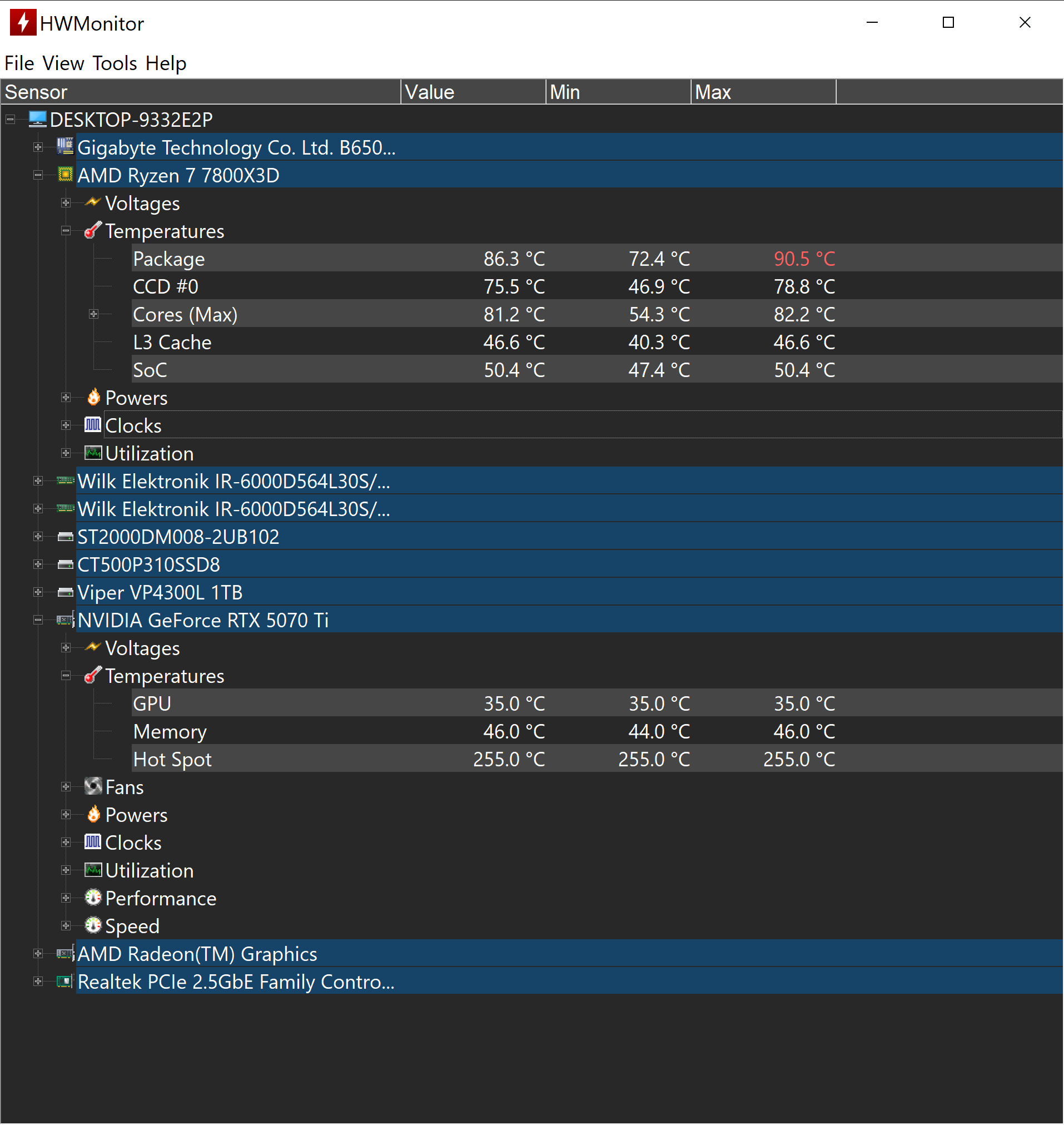This screenshot has width=1064, height=1125.
Task: Select the Hot Spot temperature row
Action: click(597, 759)
